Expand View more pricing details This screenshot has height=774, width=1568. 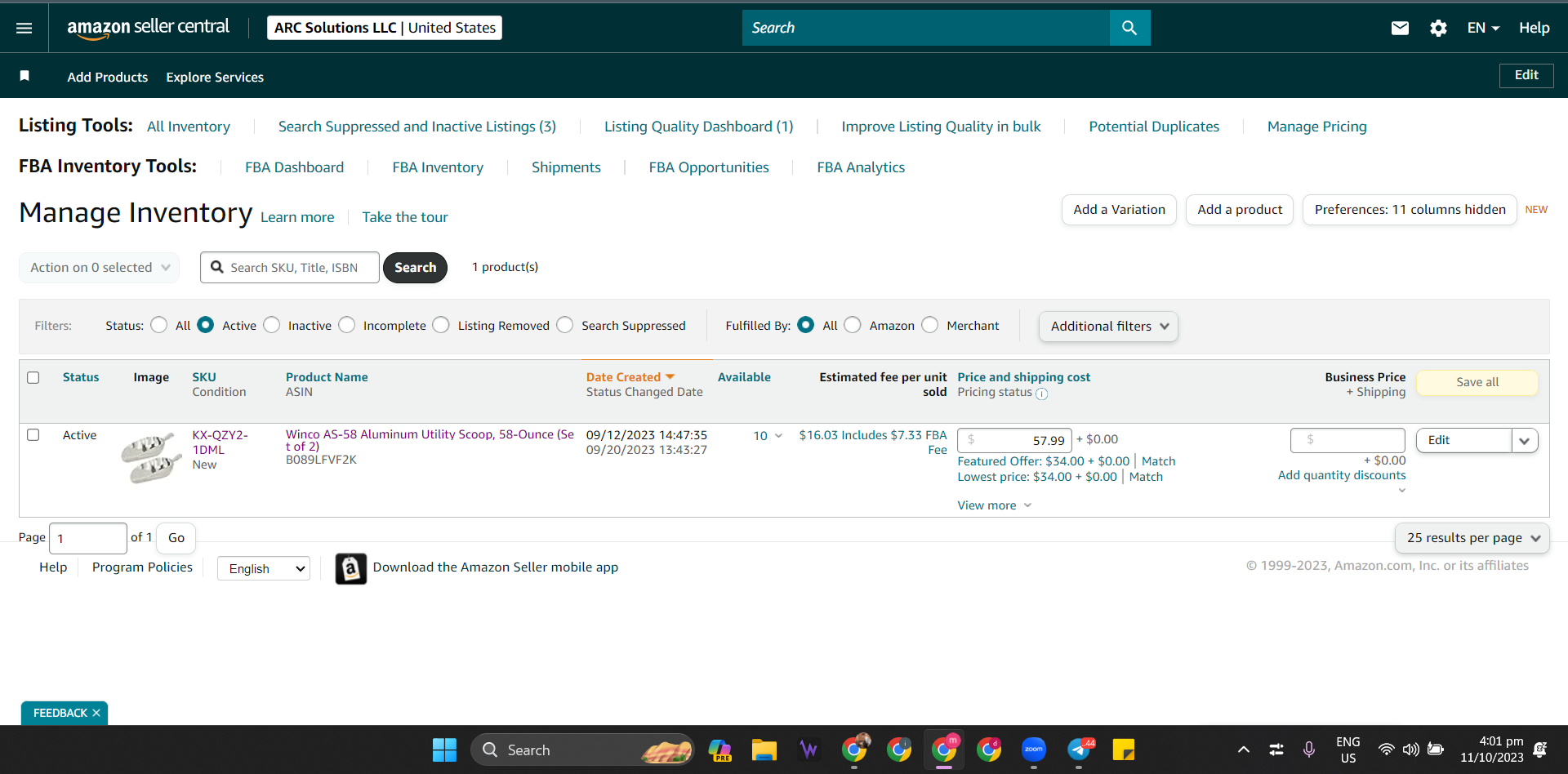995,505
